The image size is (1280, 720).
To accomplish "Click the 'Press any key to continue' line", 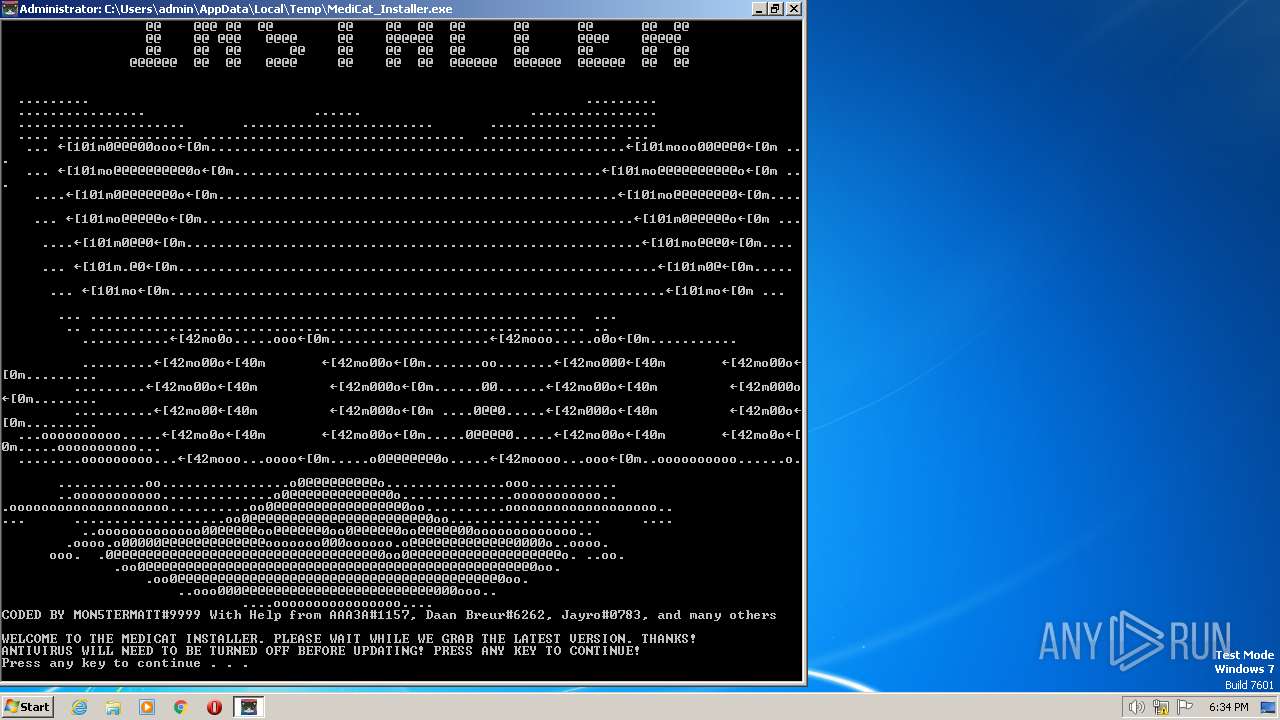I will click(125, 663).
